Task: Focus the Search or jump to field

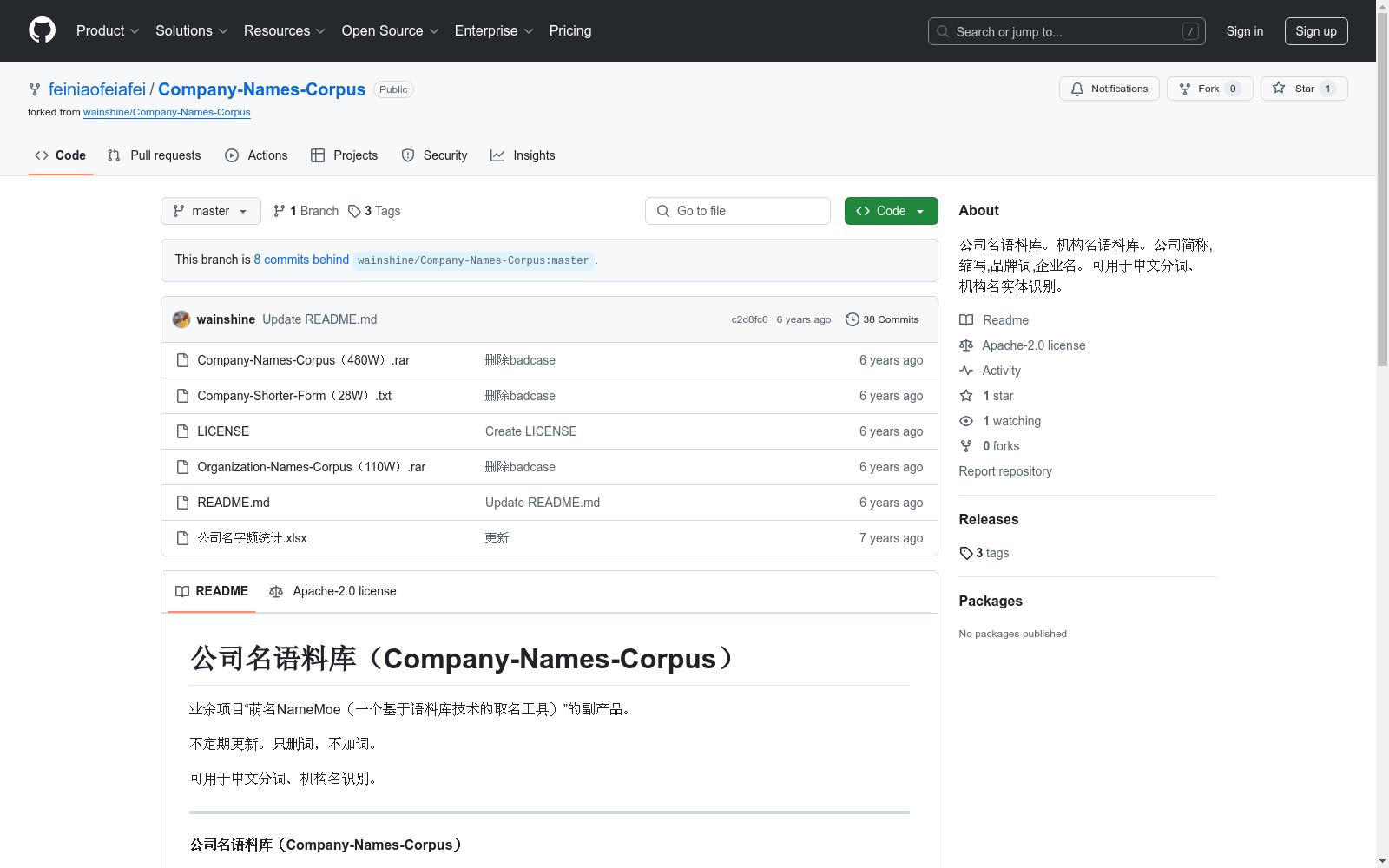Action: coord(1066,31)
